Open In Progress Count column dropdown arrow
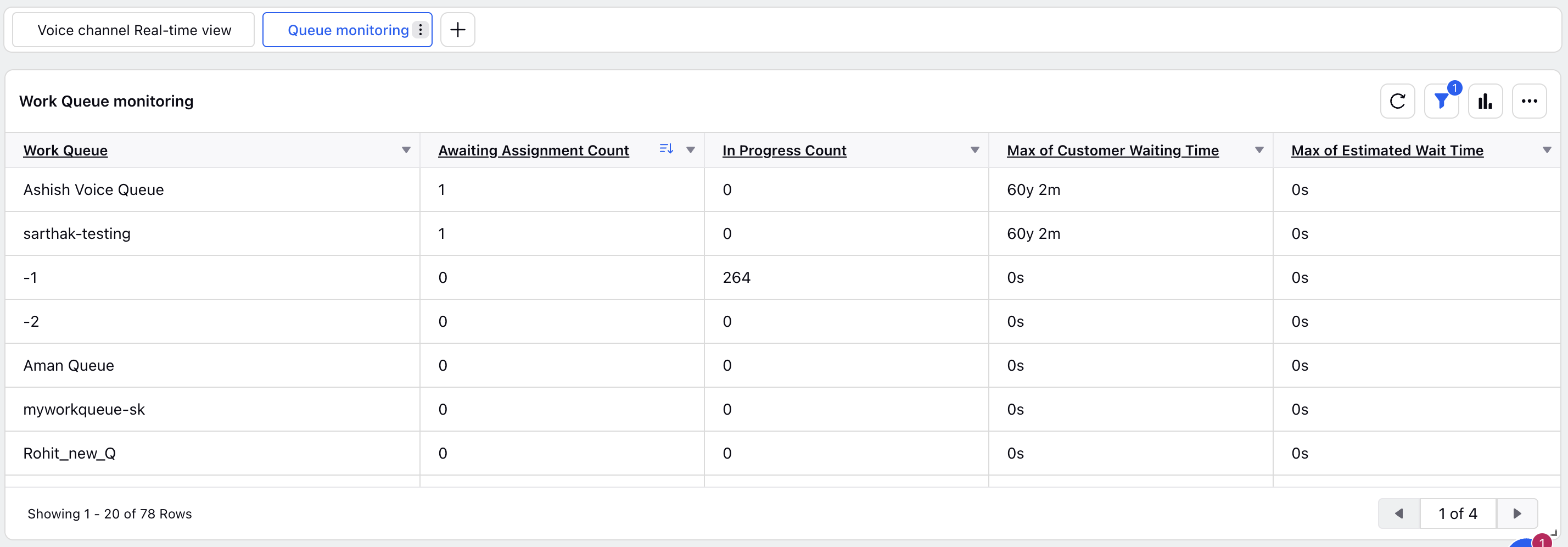 975,150
